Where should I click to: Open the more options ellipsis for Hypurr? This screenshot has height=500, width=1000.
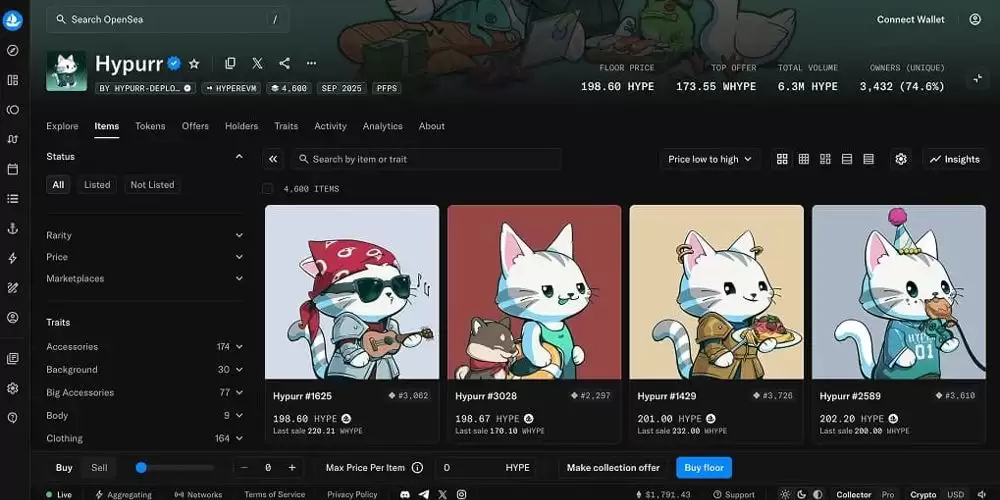click(x=311, y=63)
